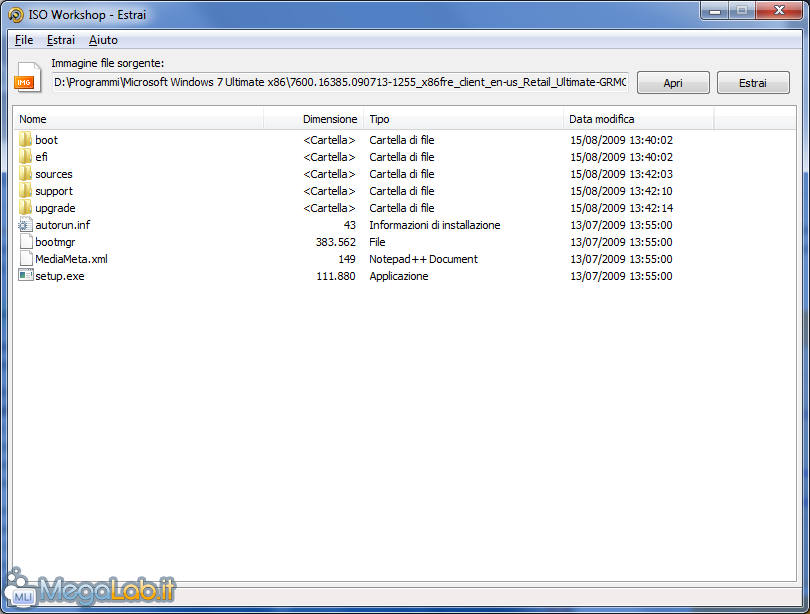Image resolution: width=810 pixels, height=614 pixels.
Task: Click the Informazioni di installazione type text
Action: tap(434, 225)
